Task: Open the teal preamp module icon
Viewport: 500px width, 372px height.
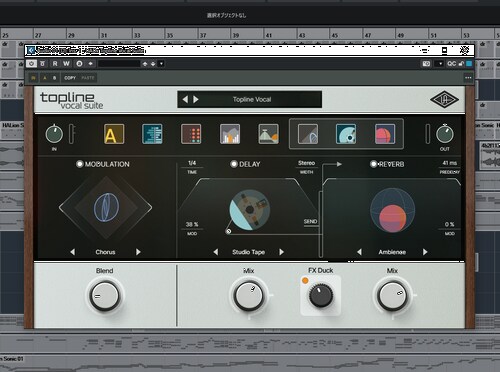Action: pos(152,134)
